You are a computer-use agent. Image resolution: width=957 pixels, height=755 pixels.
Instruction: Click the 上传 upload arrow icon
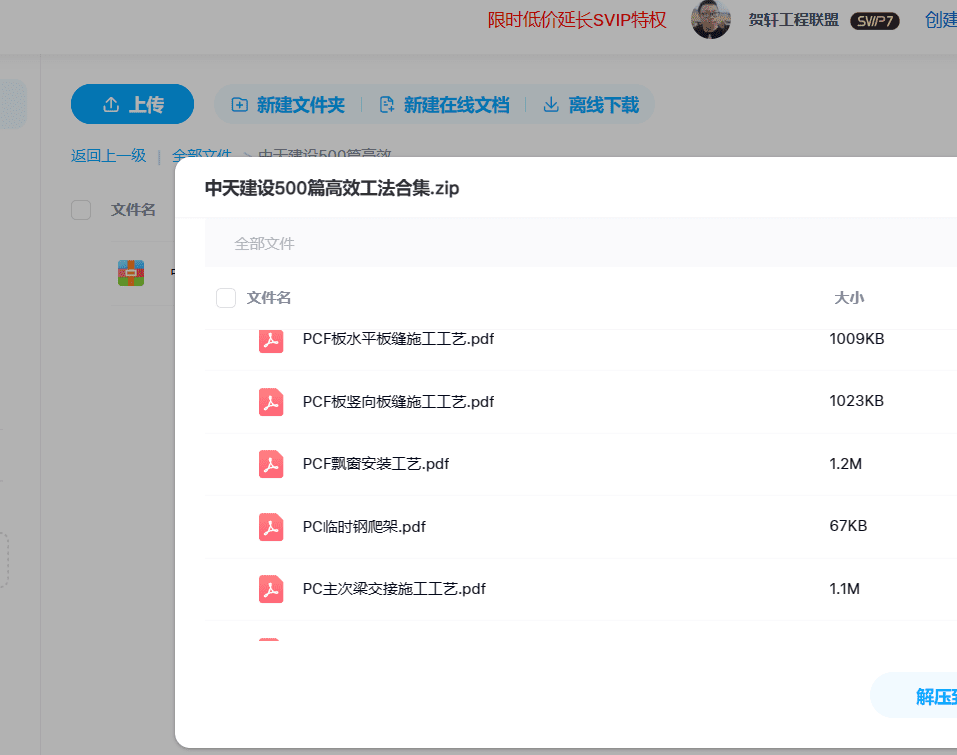coord(111,105)
